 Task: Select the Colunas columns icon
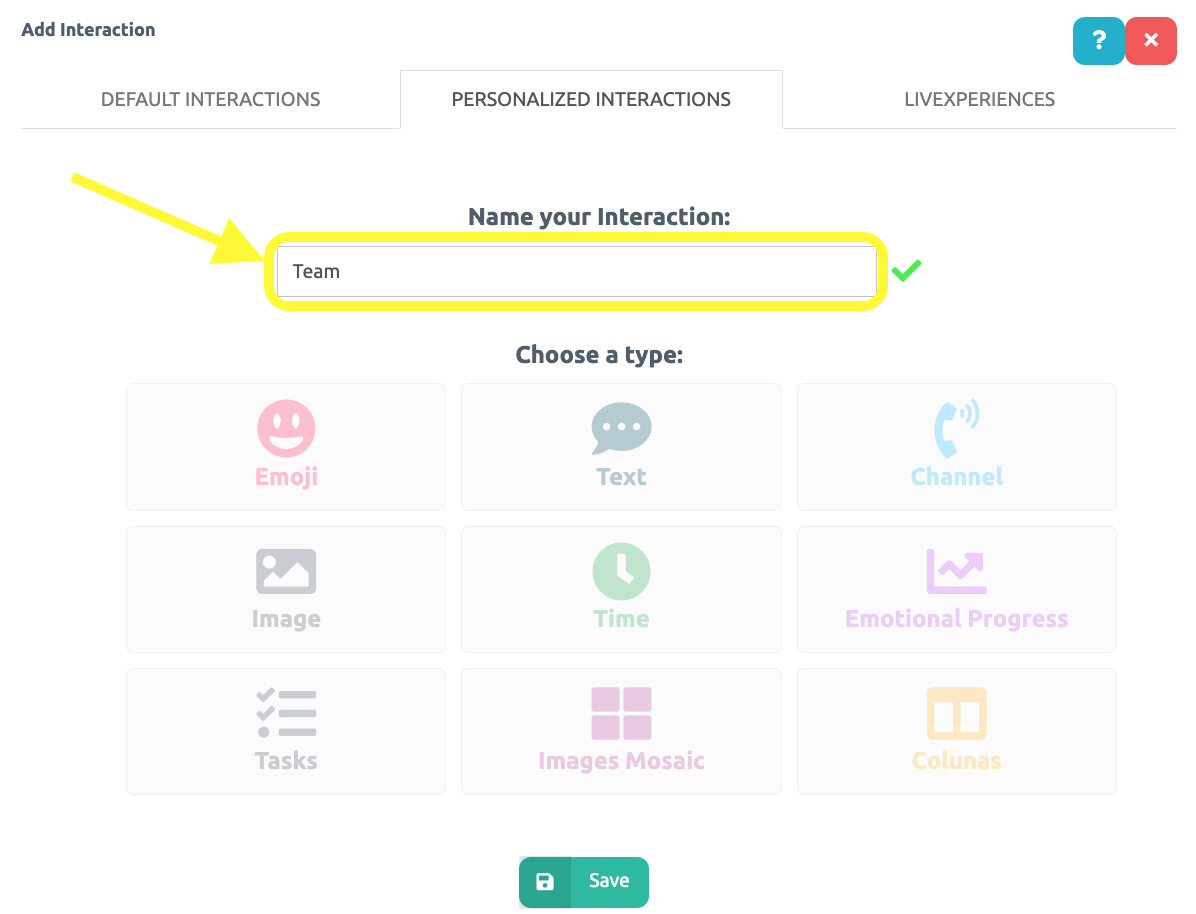click(x=956, y=711)
